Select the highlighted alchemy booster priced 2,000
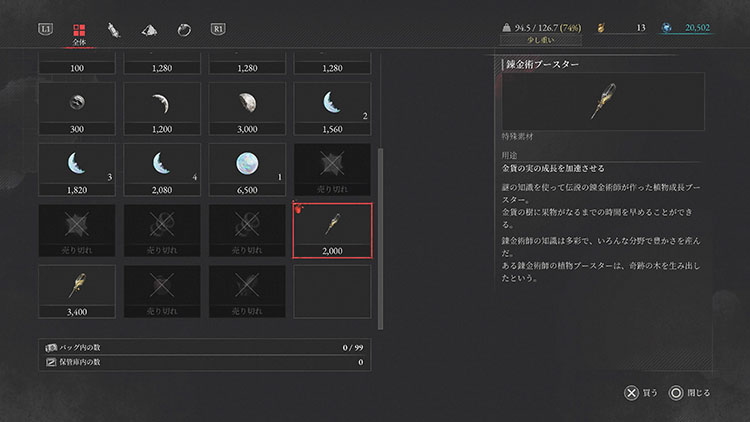This screenshot has height=422, width=750. pos(332,231)
